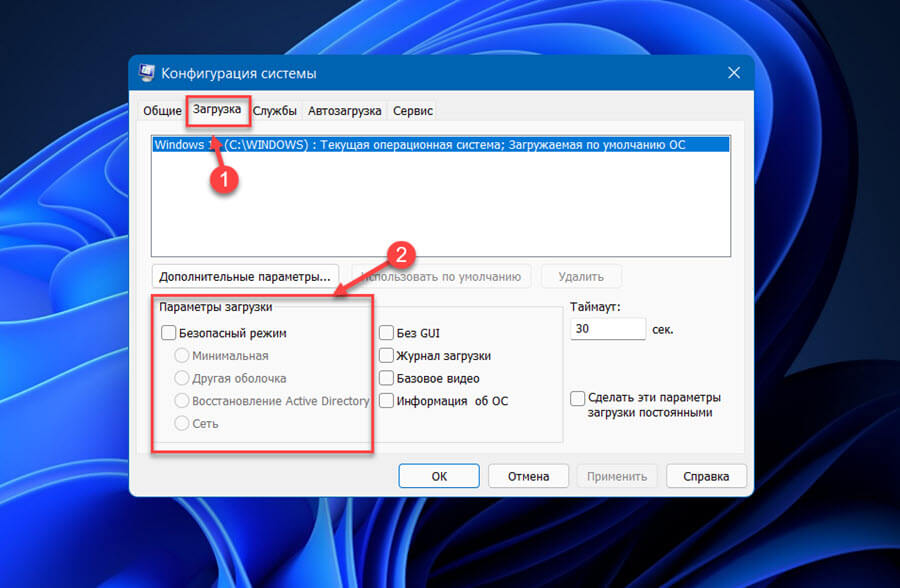Select the Минимальная radio option
The image size is (900, 588).
(x=181, y=355)
